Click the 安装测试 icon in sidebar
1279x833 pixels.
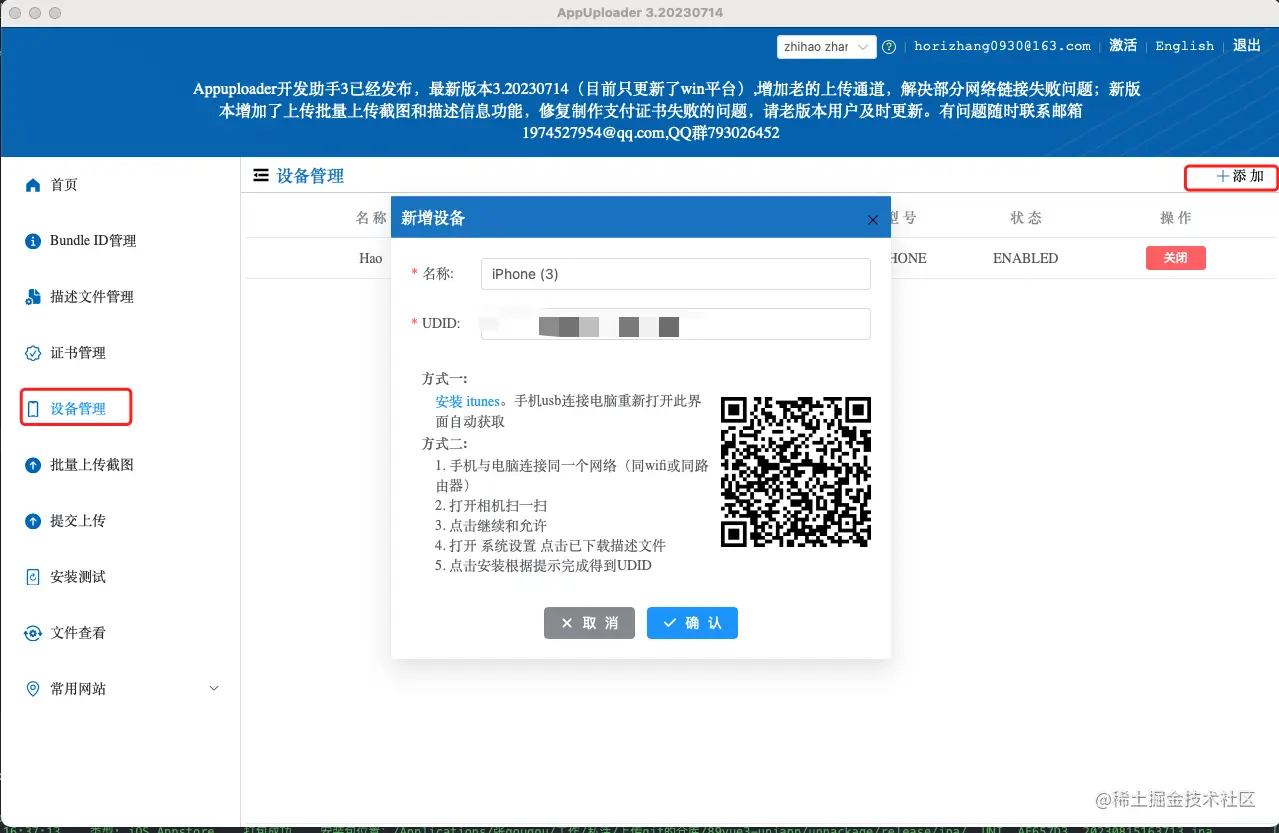(x=33, y=577)
